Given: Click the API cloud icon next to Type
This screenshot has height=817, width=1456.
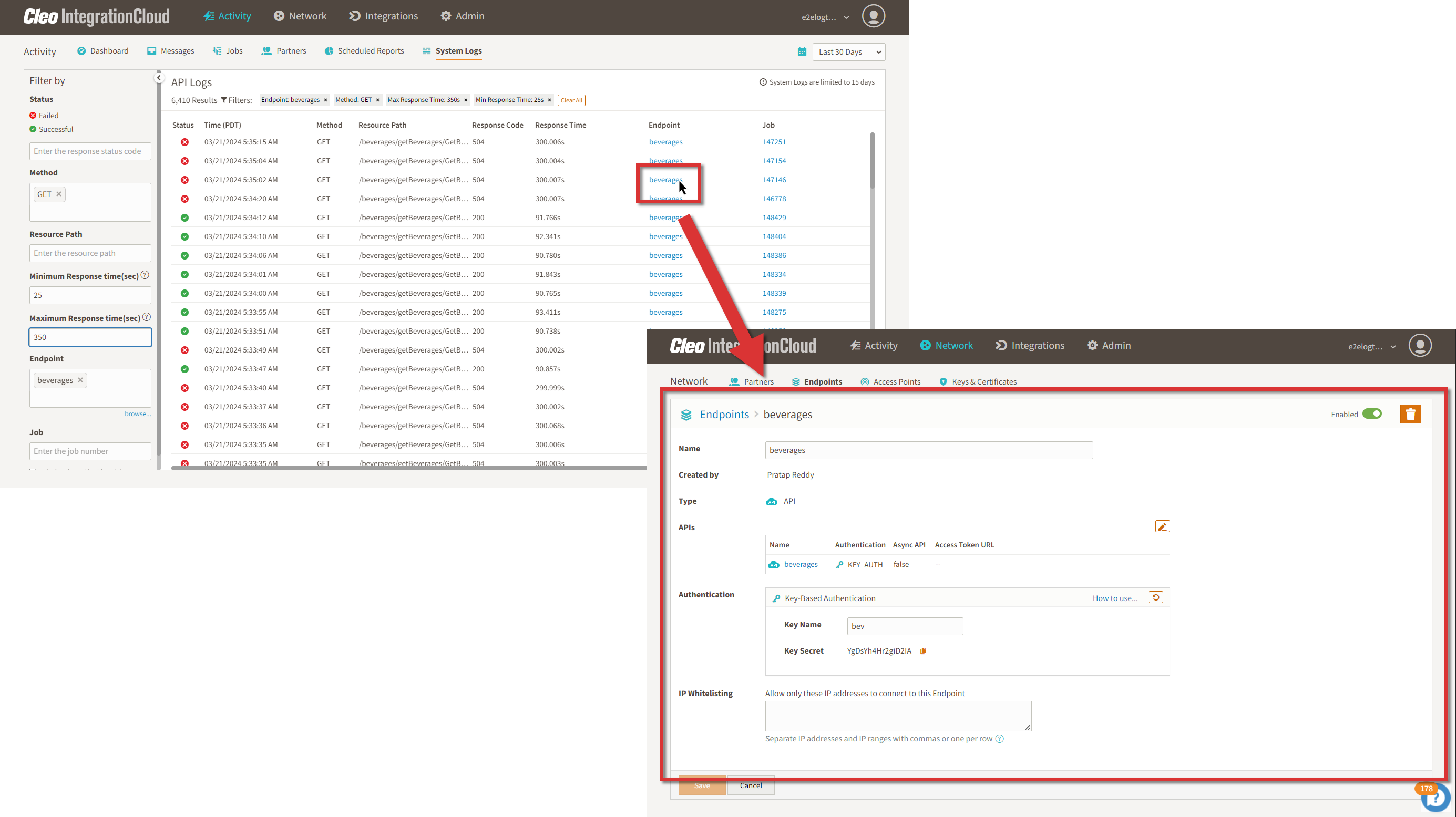Looking at the screenshot, I should [x=771, y=502].
